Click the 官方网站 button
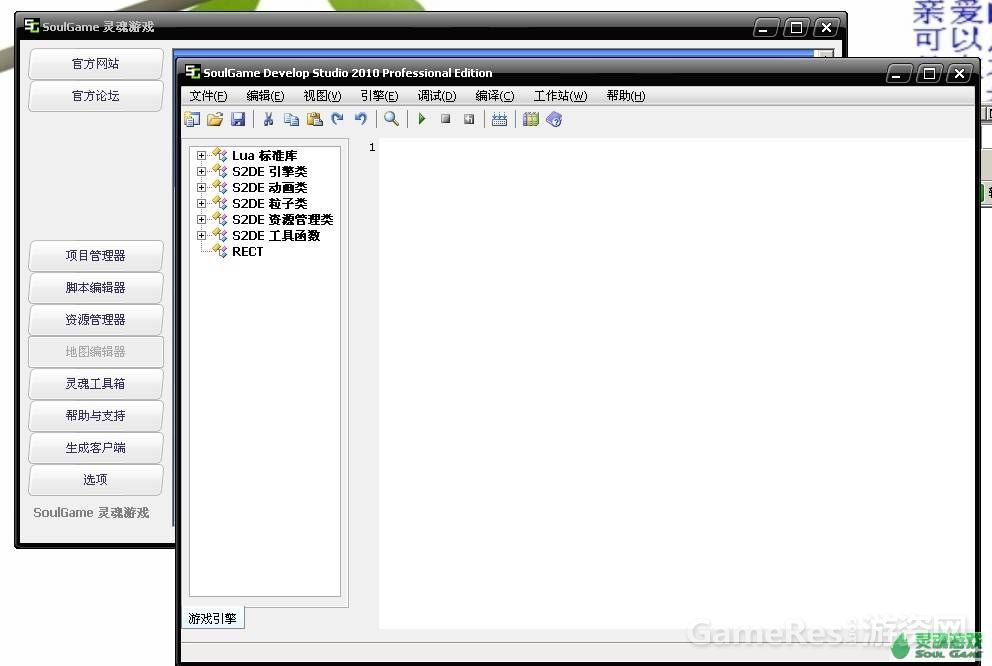 (95, 64)
